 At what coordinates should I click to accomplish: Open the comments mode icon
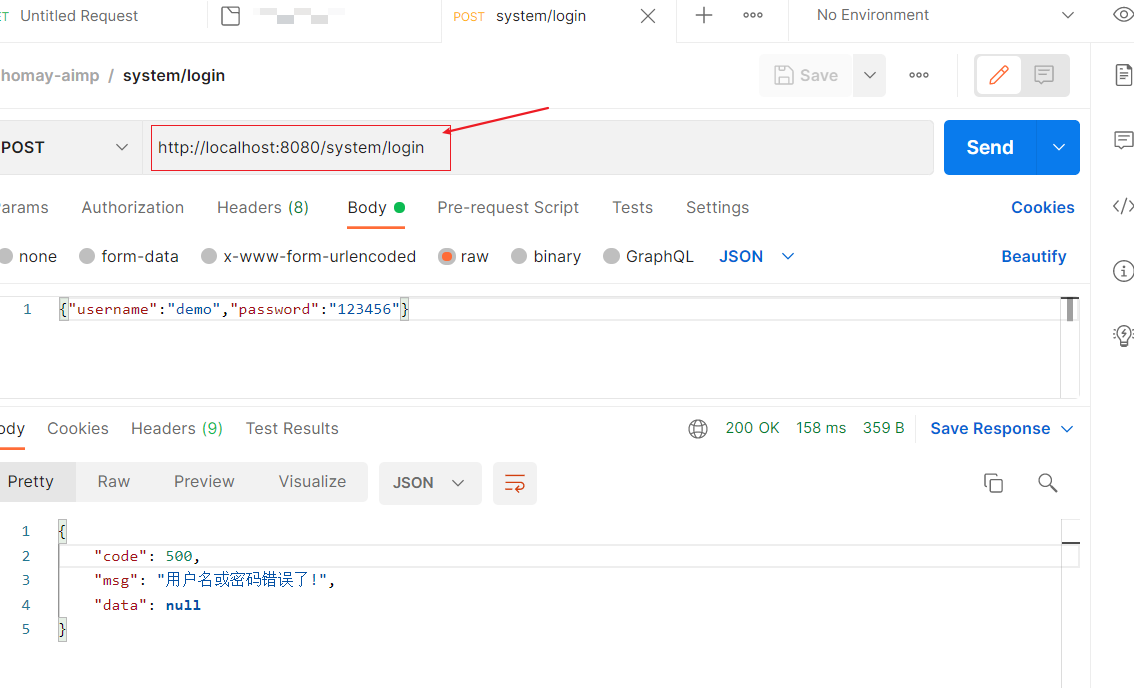tap(1044, 75)
